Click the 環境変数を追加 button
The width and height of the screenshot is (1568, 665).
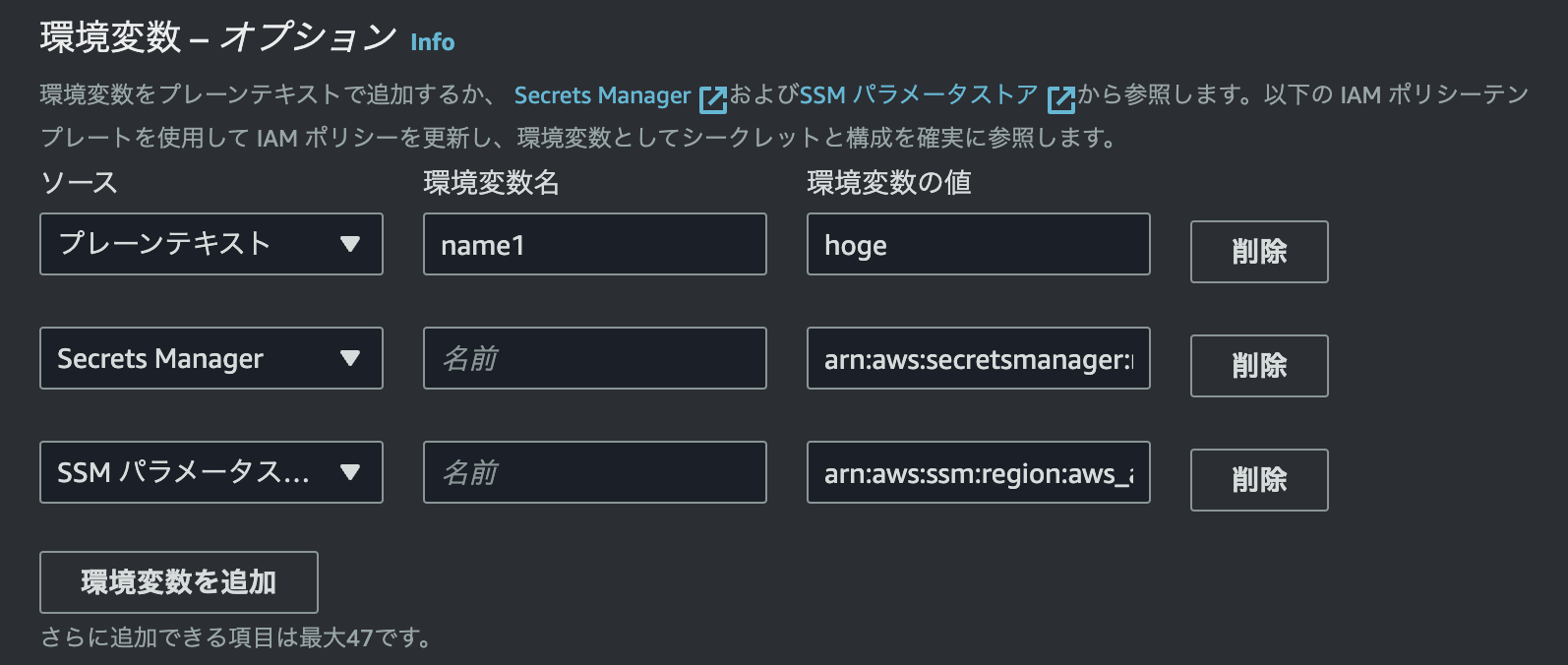179,582
